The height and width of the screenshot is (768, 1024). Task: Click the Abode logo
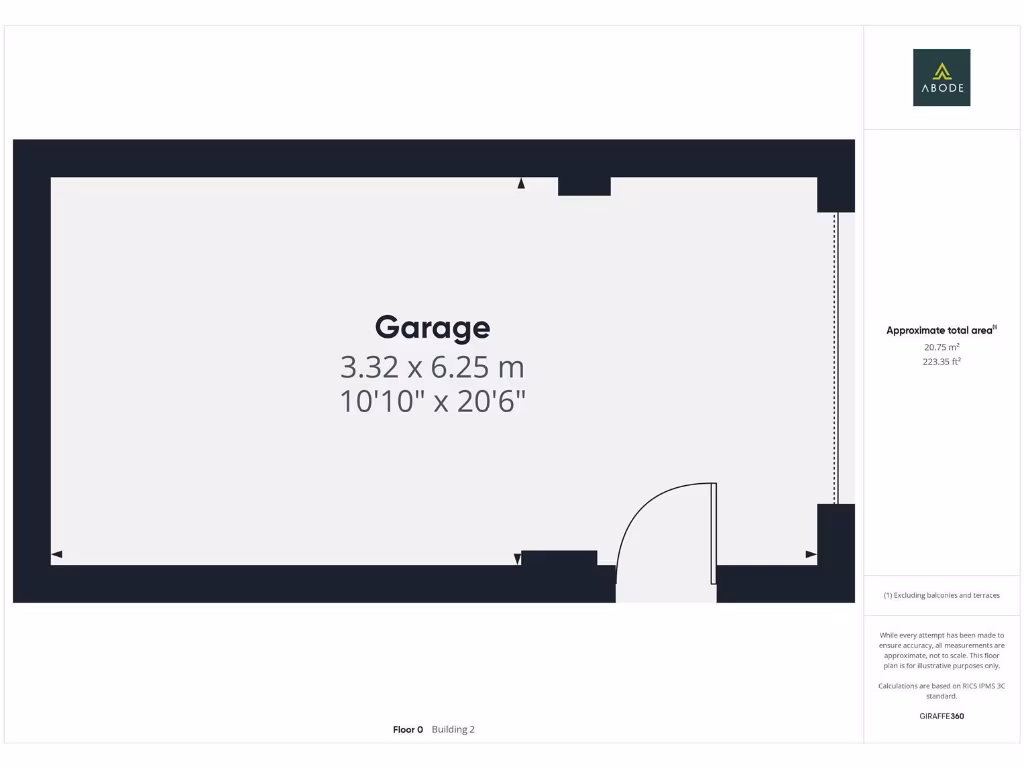pyautogui.click(x=941, y=77)
